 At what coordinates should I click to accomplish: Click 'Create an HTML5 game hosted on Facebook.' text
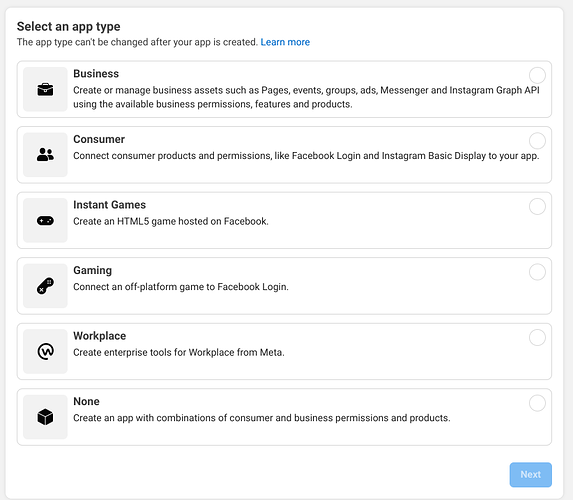click(171, 221)
